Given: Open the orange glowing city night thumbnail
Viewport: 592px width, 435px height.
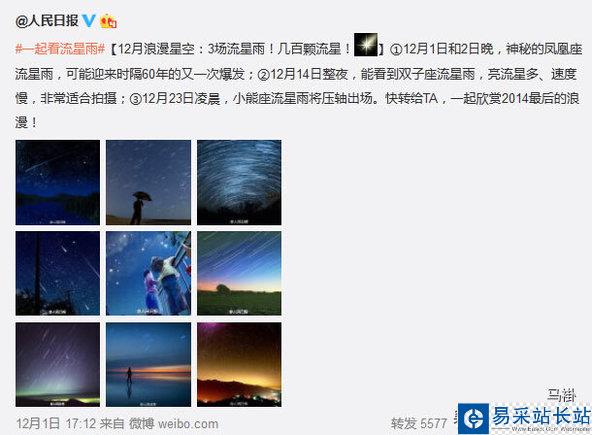Looking at the screenshot, I should [239, 364].
